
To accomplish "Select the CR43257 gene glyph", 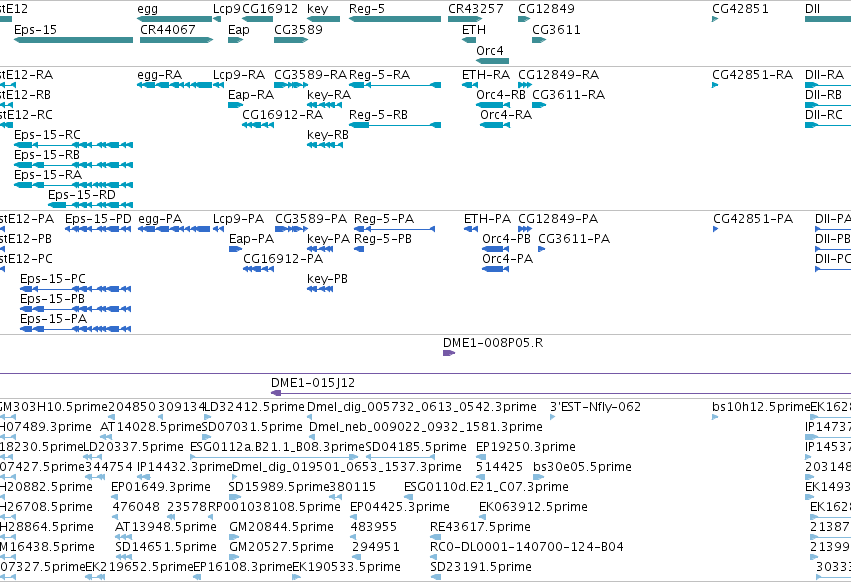I will [465, 19].
